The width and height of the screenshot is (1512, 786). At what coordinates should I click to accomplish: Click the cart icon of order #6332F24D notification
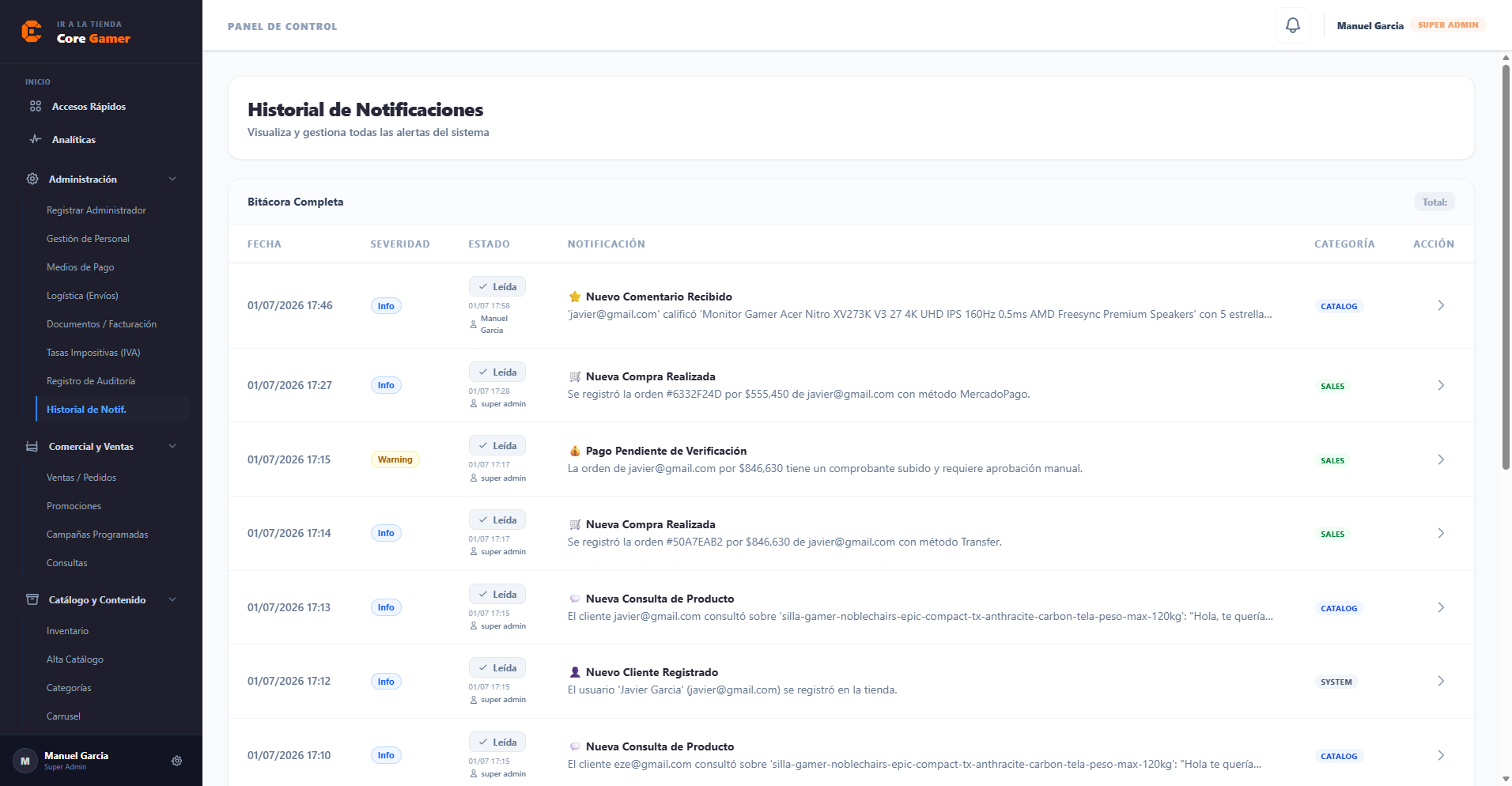pos(575,376)
